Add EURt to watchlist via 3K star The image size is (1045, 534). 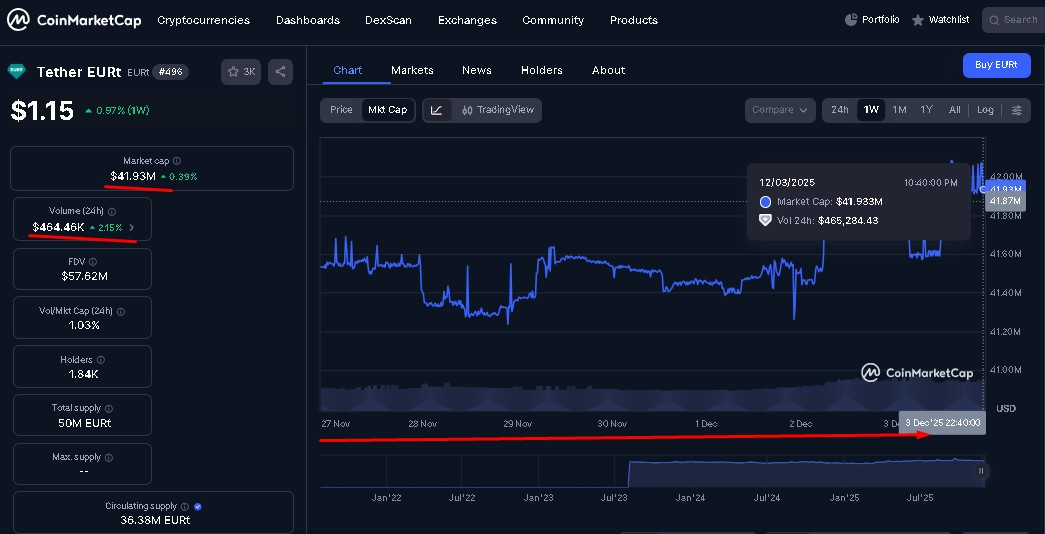pos(241,72)
